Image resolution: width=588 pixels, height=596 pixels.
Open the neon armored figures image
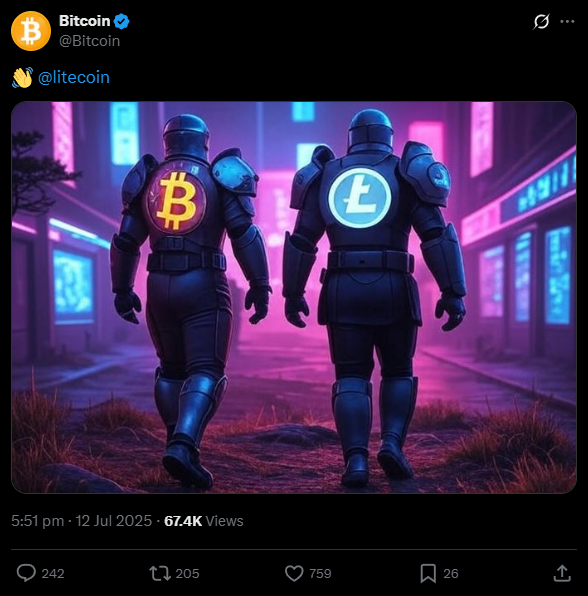click(x=294, y=297)
